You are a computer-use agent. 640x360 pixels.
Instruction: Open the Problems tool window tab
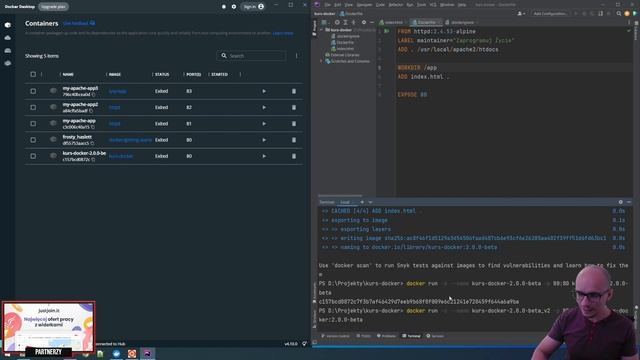pos(386,336)
